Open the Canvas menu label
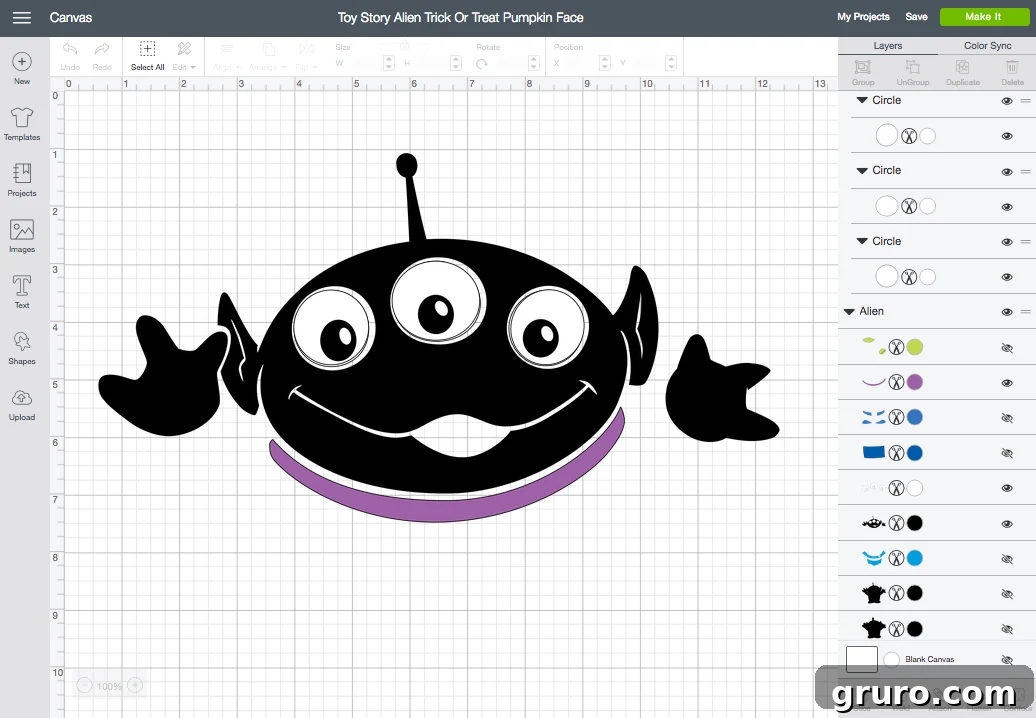1036x718 pixels. (x=71, y=18)
